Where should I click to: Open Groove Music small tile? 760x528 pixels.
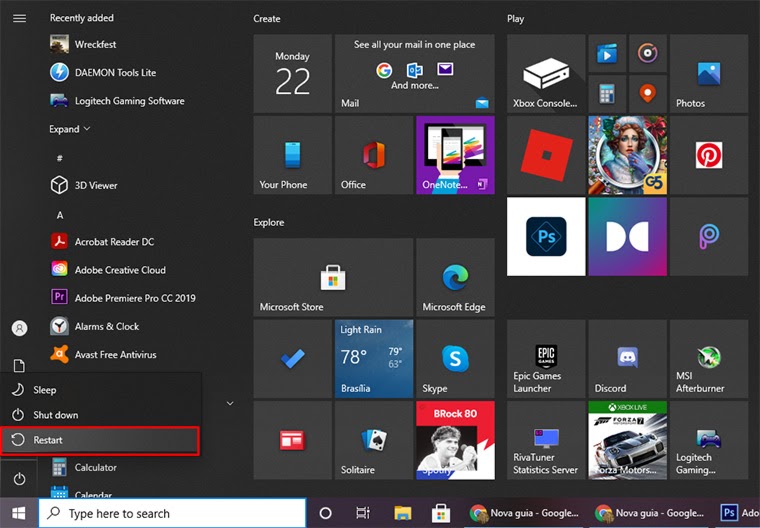(648, 53)
